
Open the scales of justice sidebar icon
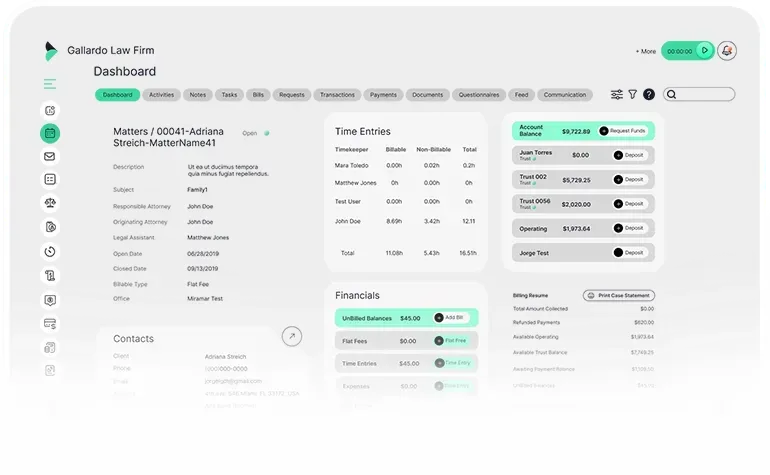[x=50, y=203]
